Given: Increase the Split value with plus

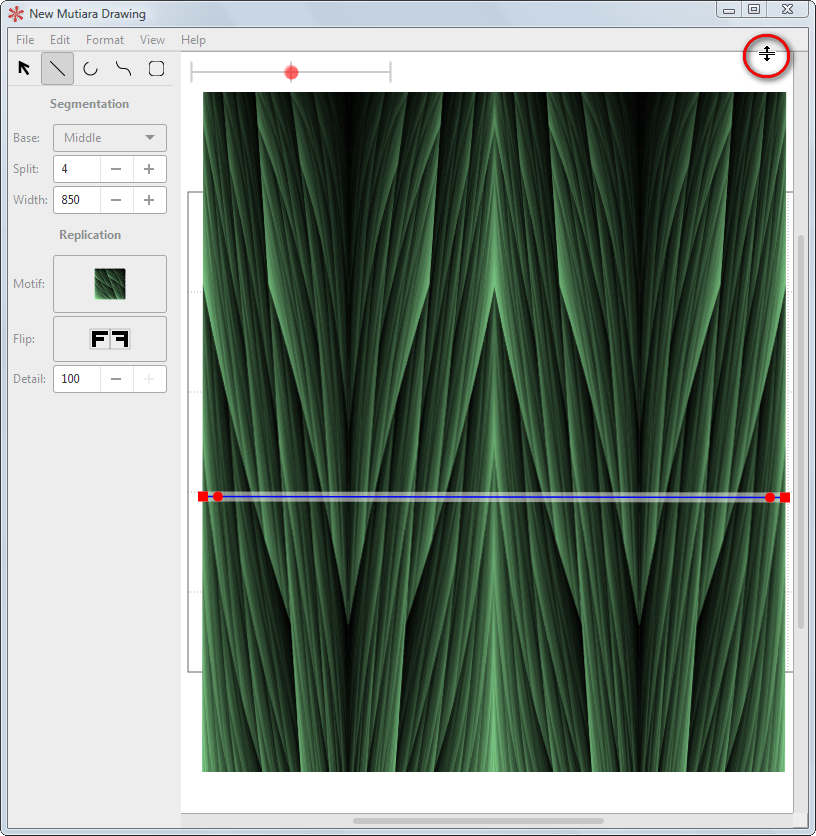Looking at the screenshot, I should tap(149, 169).
